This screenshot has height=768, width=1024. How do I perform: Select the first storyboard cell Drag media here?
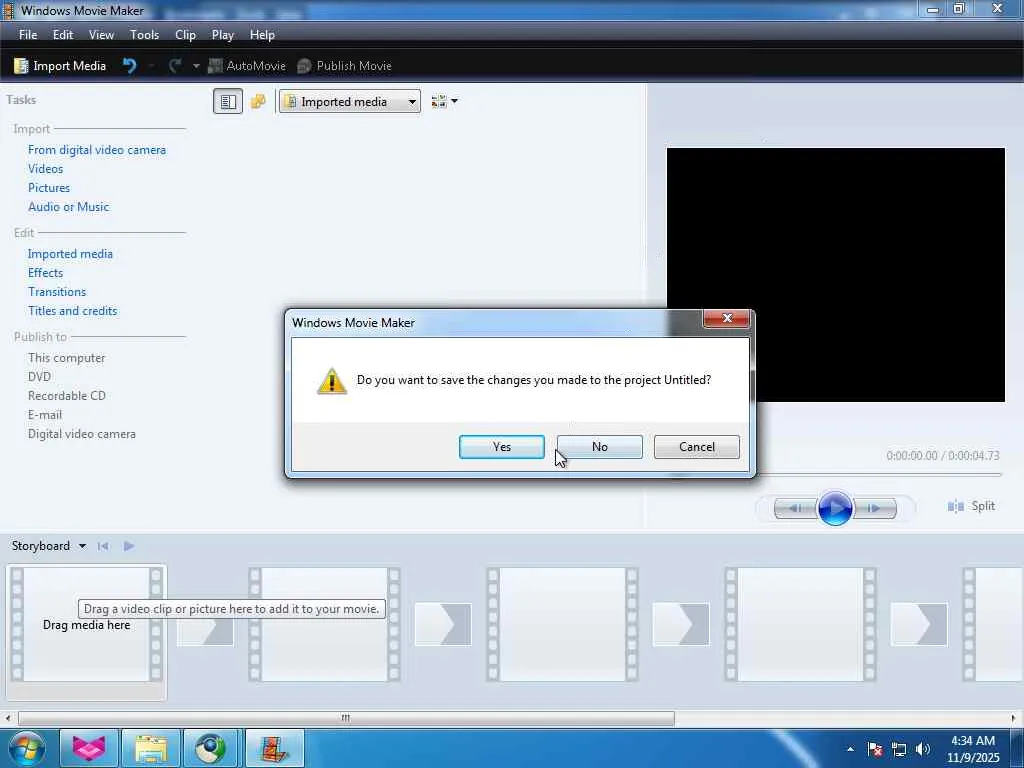pyautogui.click(x=86, y=624)
